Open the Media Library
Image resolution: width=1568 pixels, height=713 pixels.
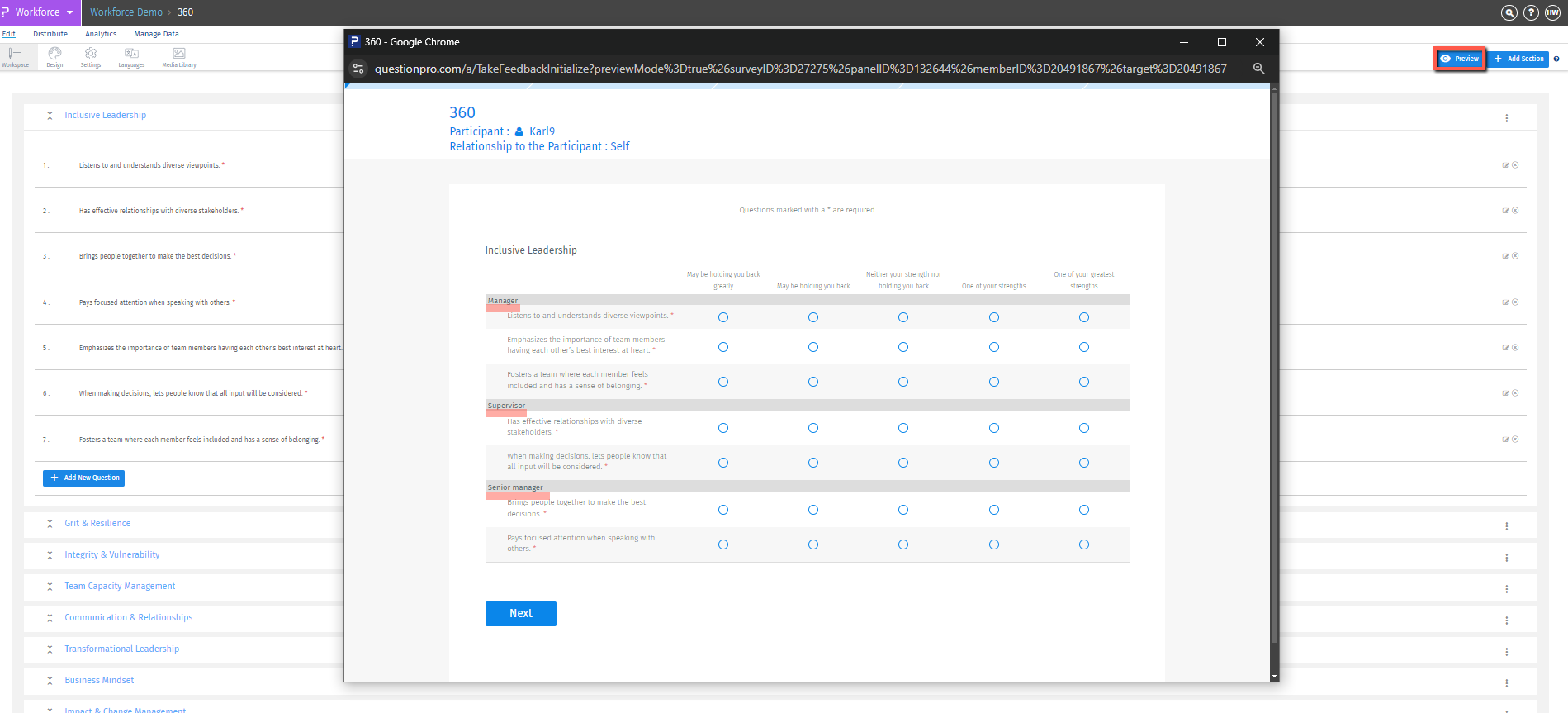pyautogui.click(x=179, y=56)
